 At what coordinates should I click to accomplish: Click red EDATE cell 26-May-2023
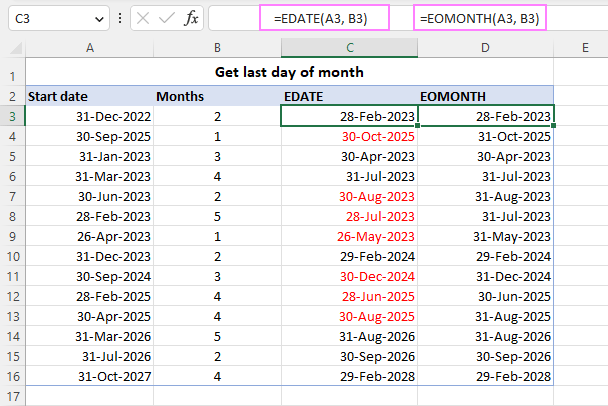(349, 236)
